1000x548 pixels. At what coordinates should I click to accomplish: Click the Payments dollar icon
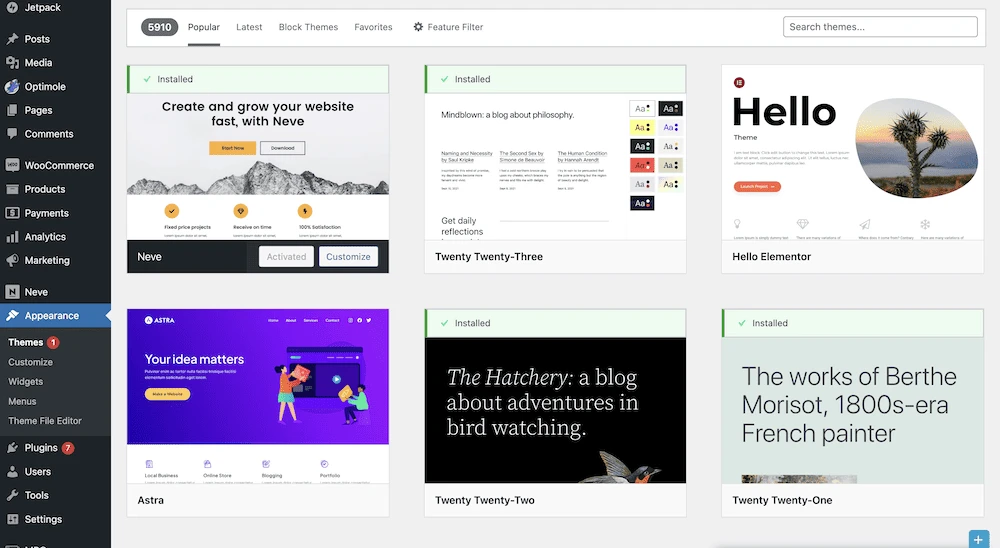pyautogui.click(x=12, y=213)
